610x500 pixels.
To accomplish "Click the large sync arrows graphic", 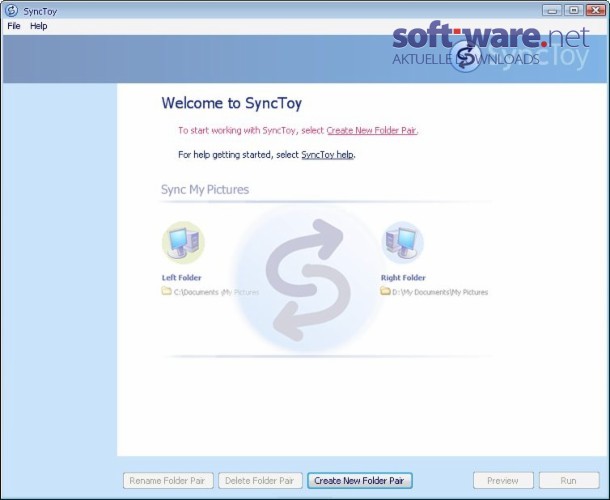I will 308,279.
